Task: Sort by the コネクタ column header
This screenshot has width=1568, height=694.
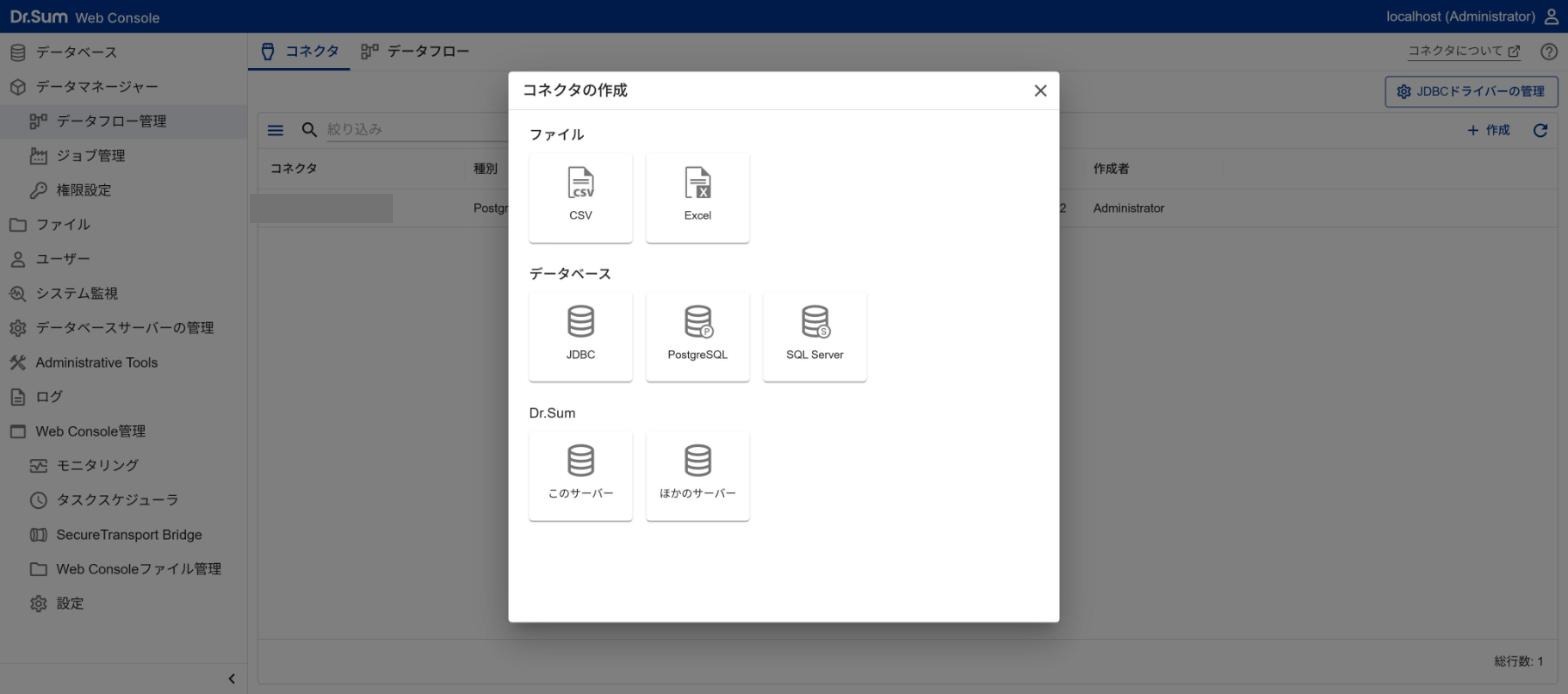Action: click(x=294, y=169)
